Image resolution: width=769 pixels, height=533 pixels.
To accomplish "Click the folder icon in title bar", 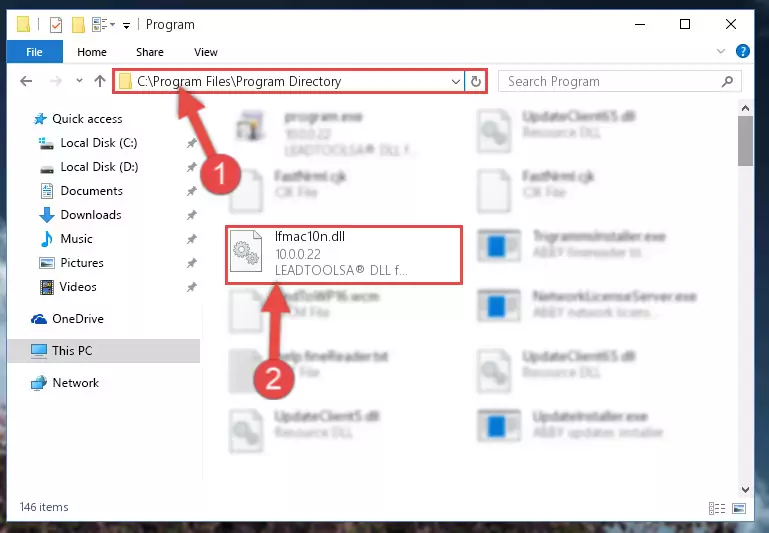I will point(23,24).
